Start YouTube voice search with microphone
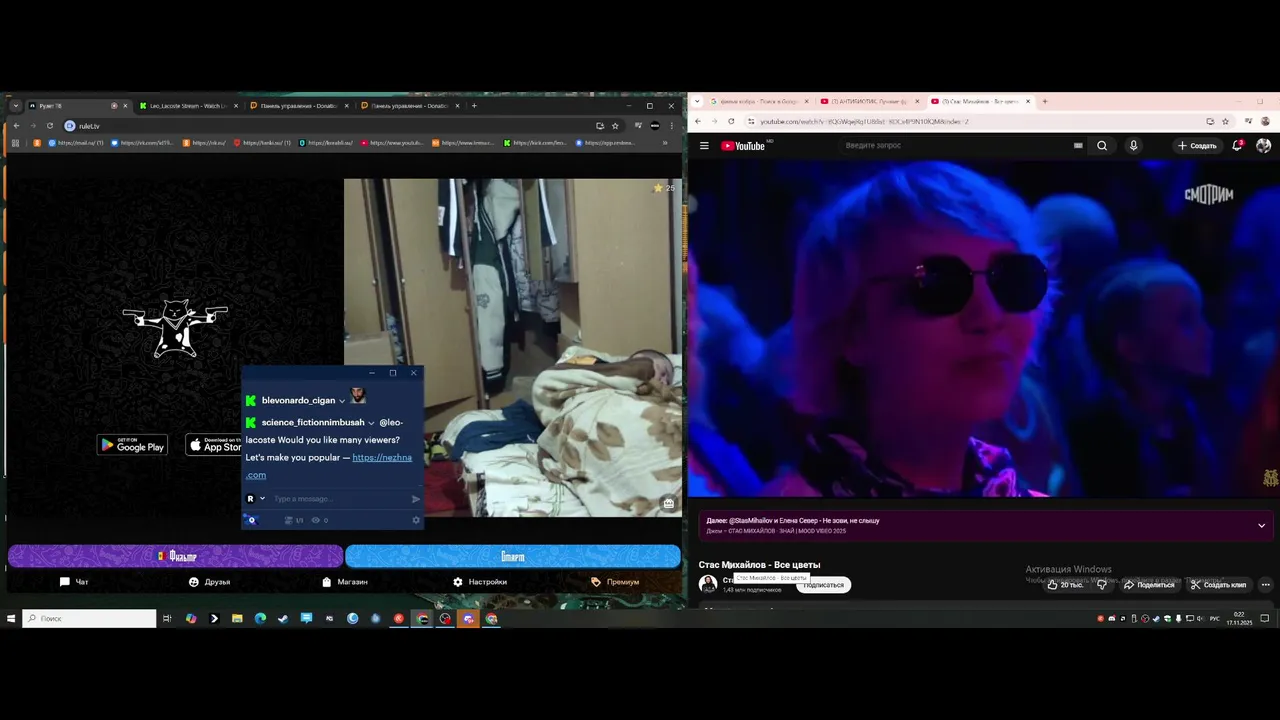This screenshot has height=720, width=1280. tap(1133, 145)
